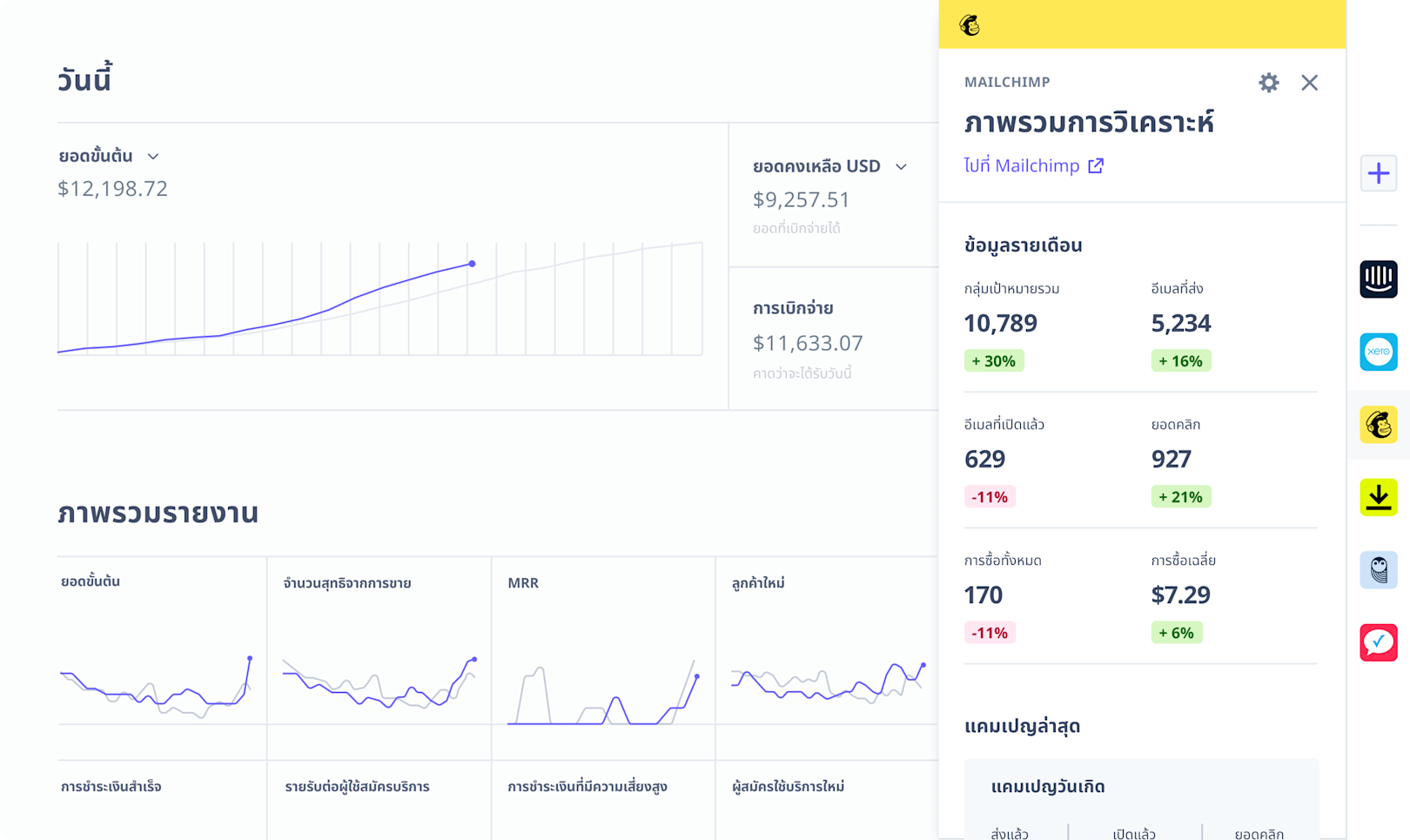Click การชำระเงินสำเร็จ report title
The width and height of the screenshot is (1410, 840).
(x=111, y=787)
